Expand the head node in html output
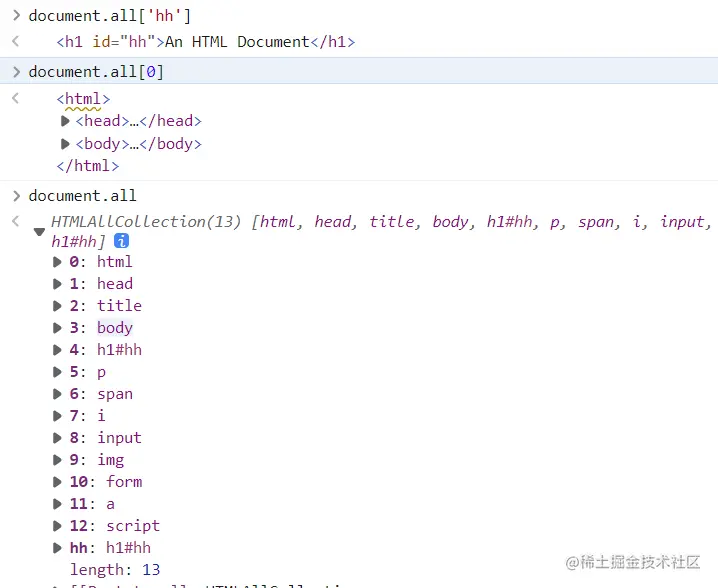 65,121
